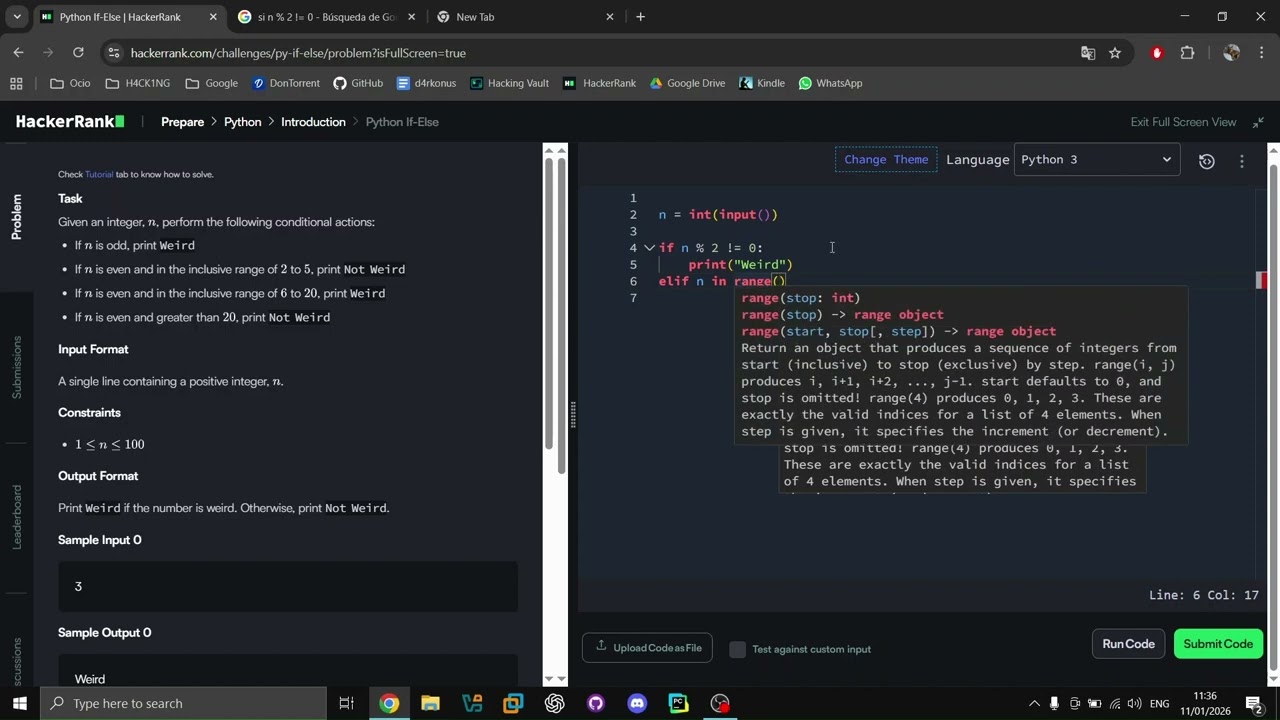Open the Hacking Vault bookmark

[x=509, y=83]
